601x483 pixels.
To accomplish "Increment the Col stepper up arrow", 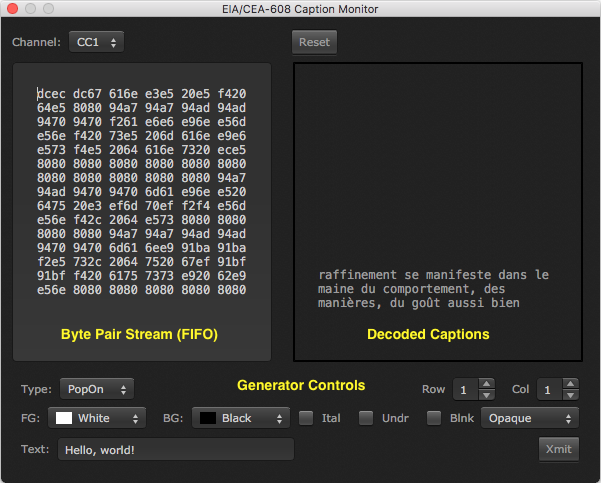I will coord(571,383).
